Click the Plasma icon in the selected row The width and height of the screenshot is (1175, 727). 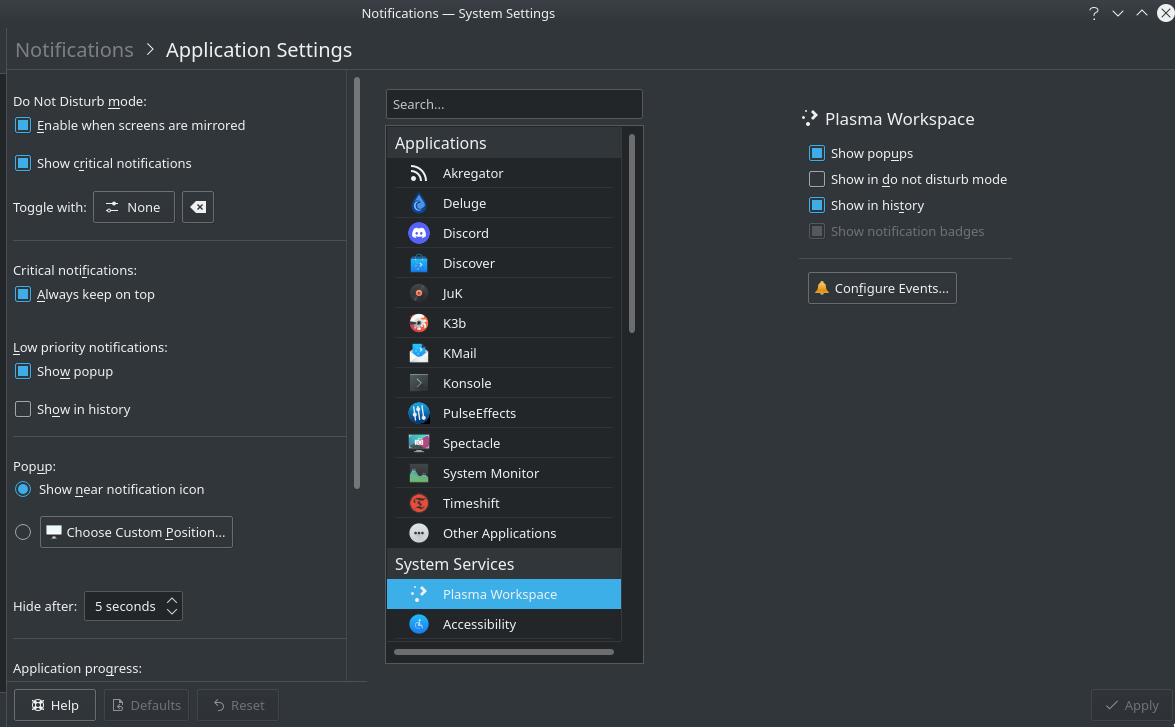click(x=419, y=594)
